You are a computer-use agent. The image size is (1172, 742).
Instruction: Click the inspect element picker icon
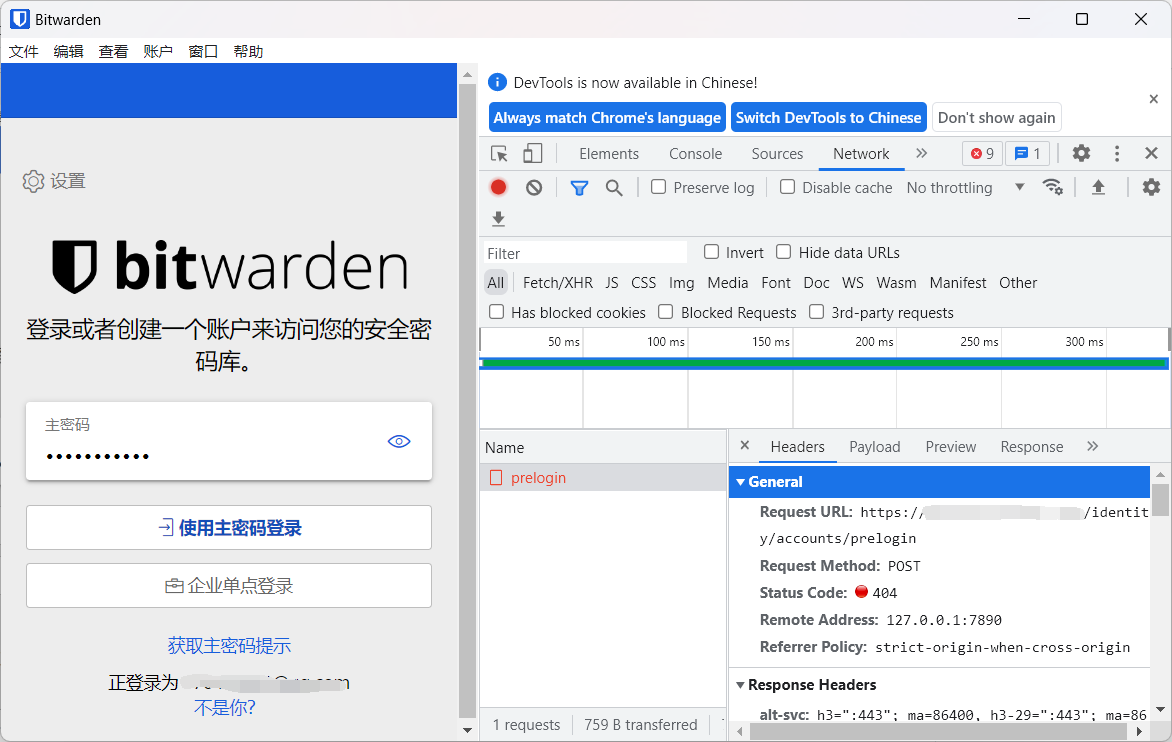click(499, 154)
